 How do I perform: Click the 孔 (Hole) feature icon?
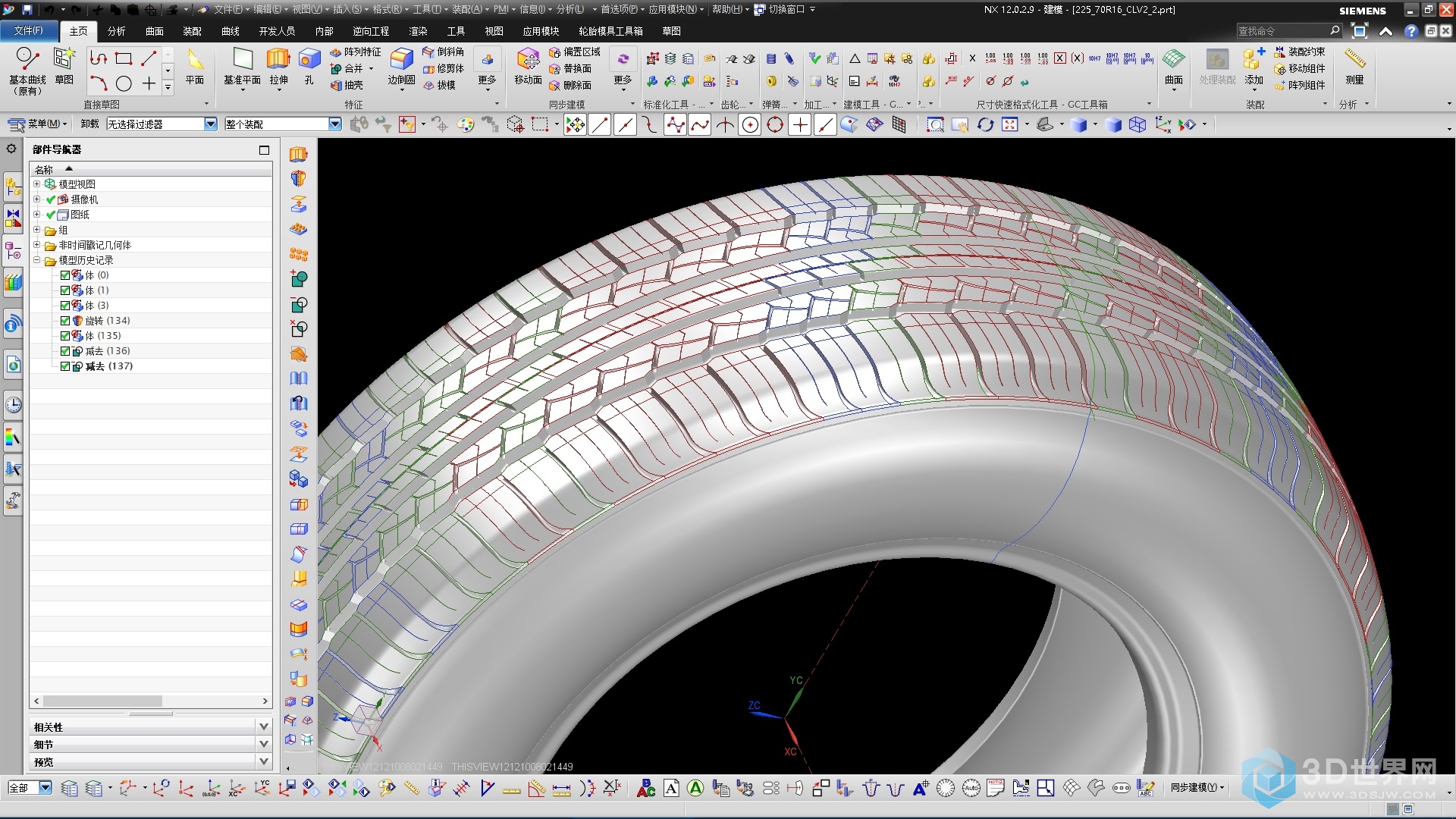(309, 66)
